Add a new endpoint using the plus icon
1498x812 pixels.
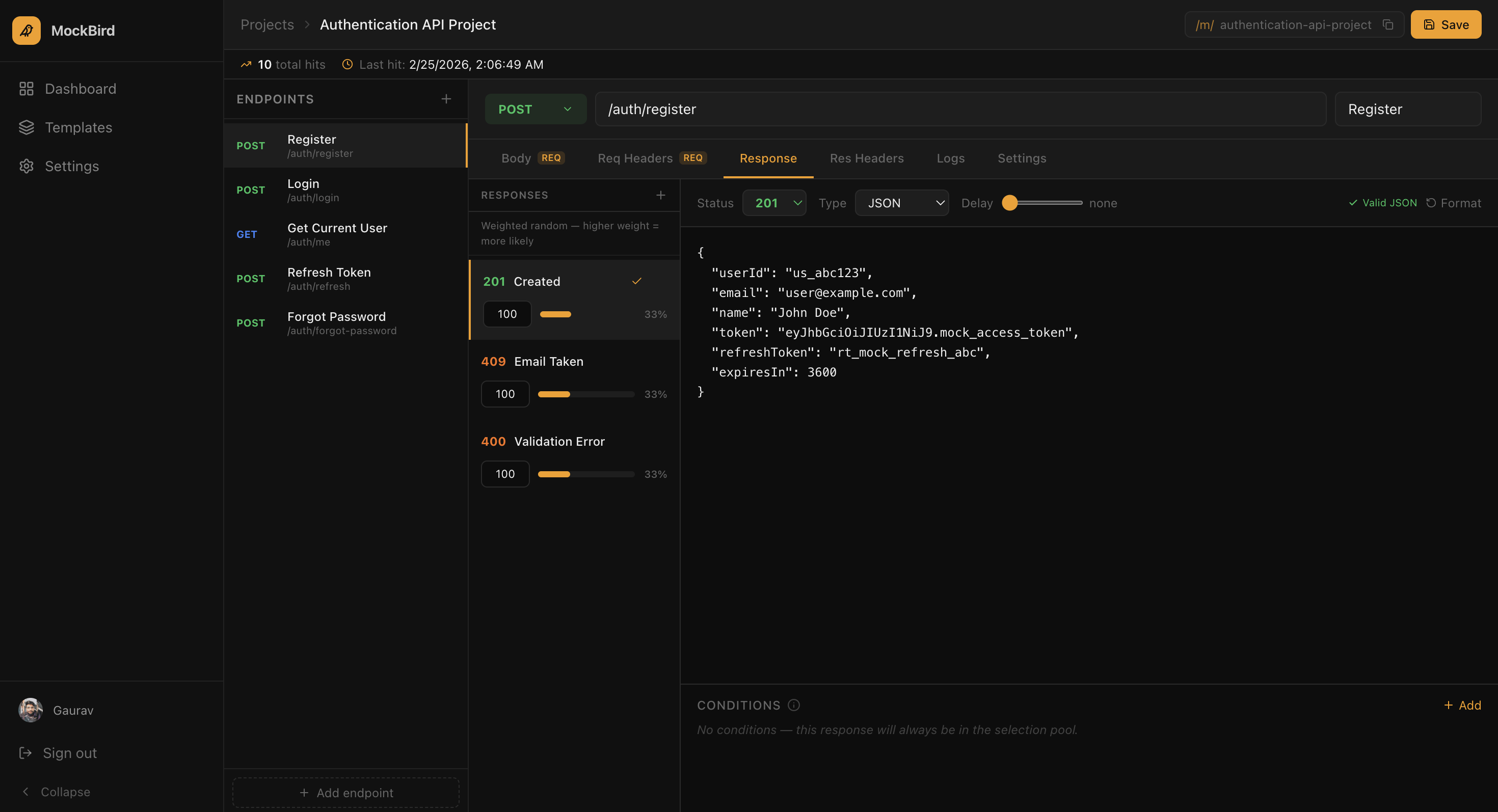[x=446, y=99]
